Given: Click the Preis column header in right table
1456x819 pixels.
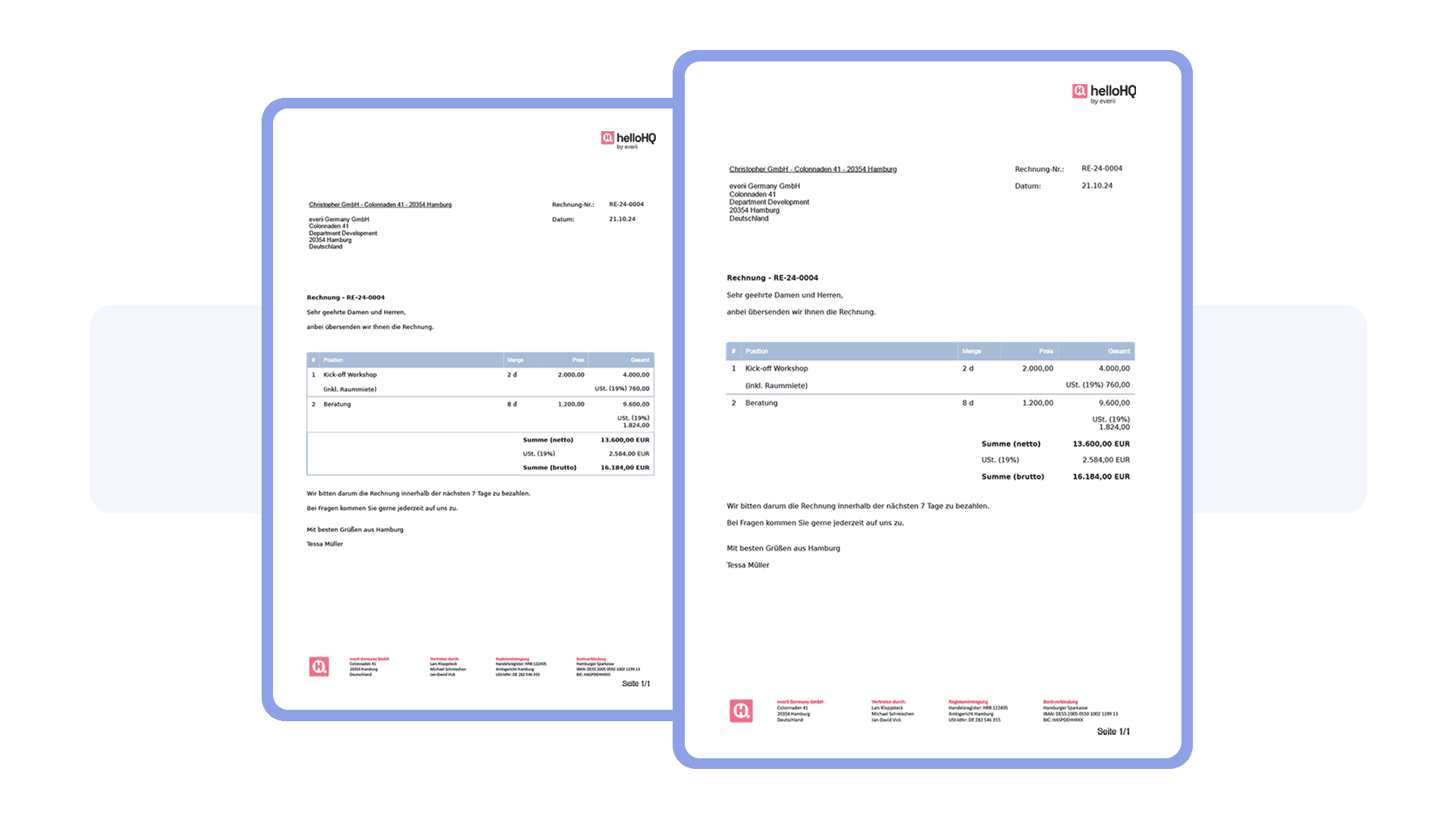Looking at the screenshot, I should click(1046, 351).
